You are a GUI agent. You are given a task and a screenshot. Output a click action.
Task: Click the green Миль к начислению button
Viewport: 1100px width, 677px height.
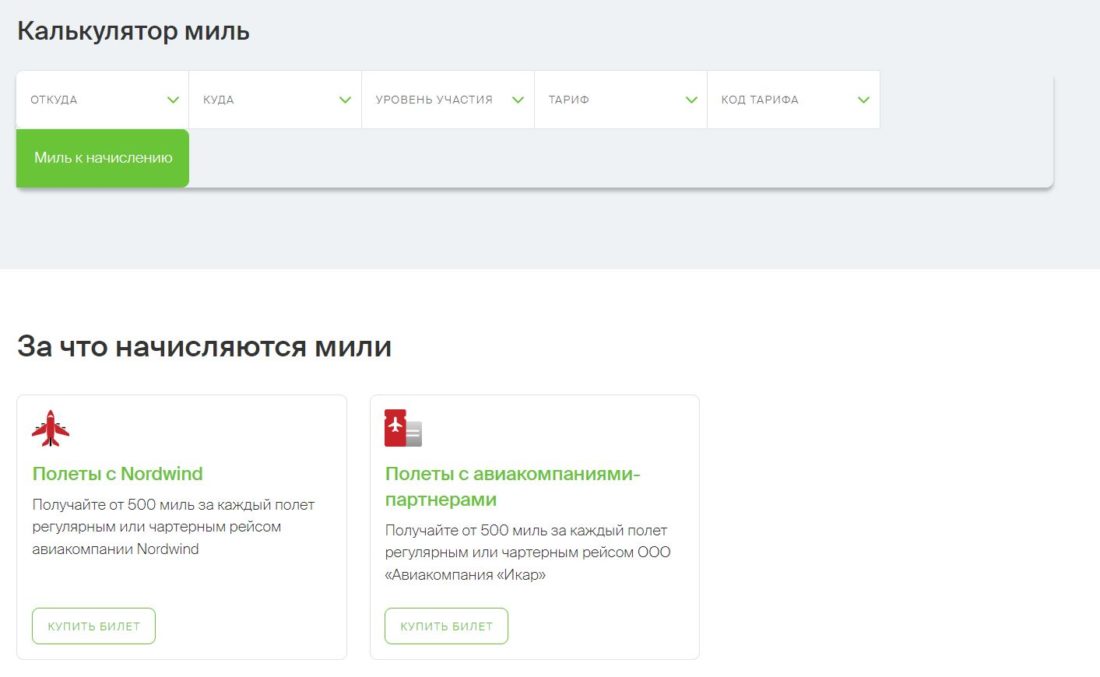pos(101,157)
